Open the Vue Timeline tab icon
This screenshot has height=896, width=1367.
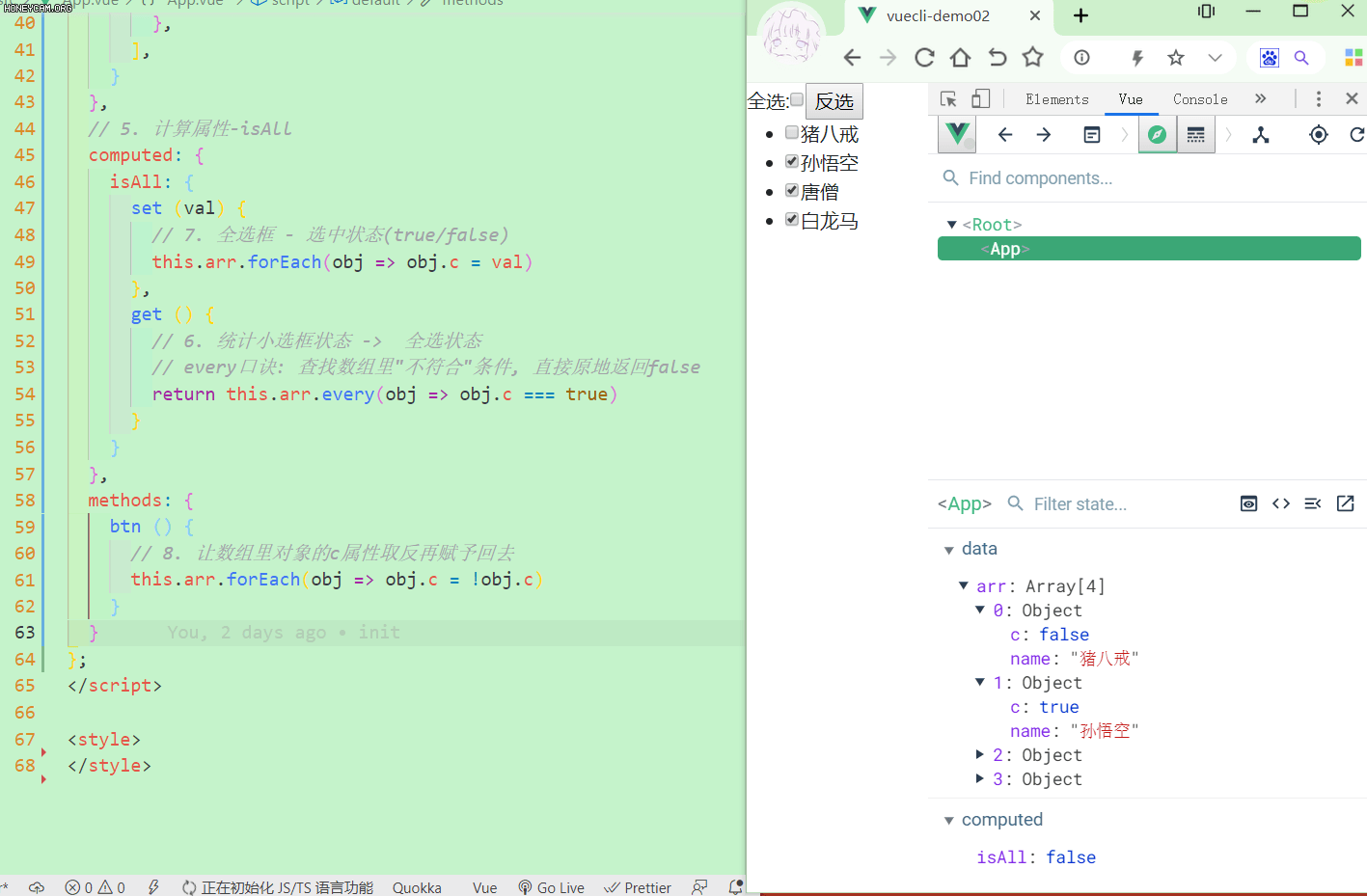pos(1196,135)
